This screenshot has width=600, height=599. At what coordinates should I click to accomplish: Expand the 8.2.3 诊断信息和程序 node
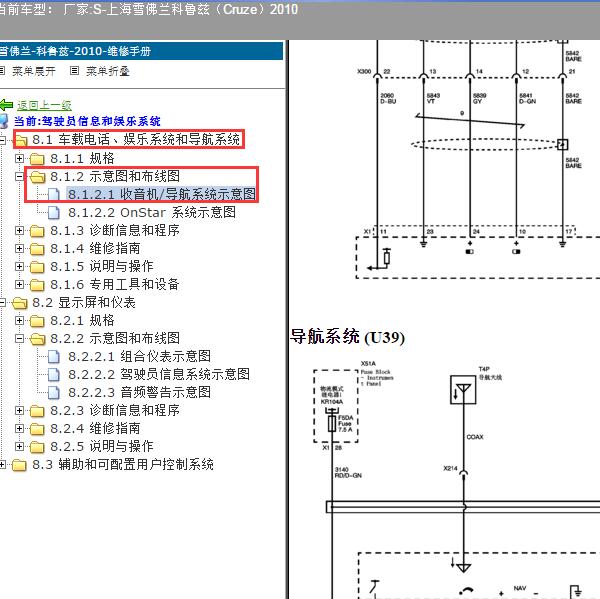(x=19, y=410)
